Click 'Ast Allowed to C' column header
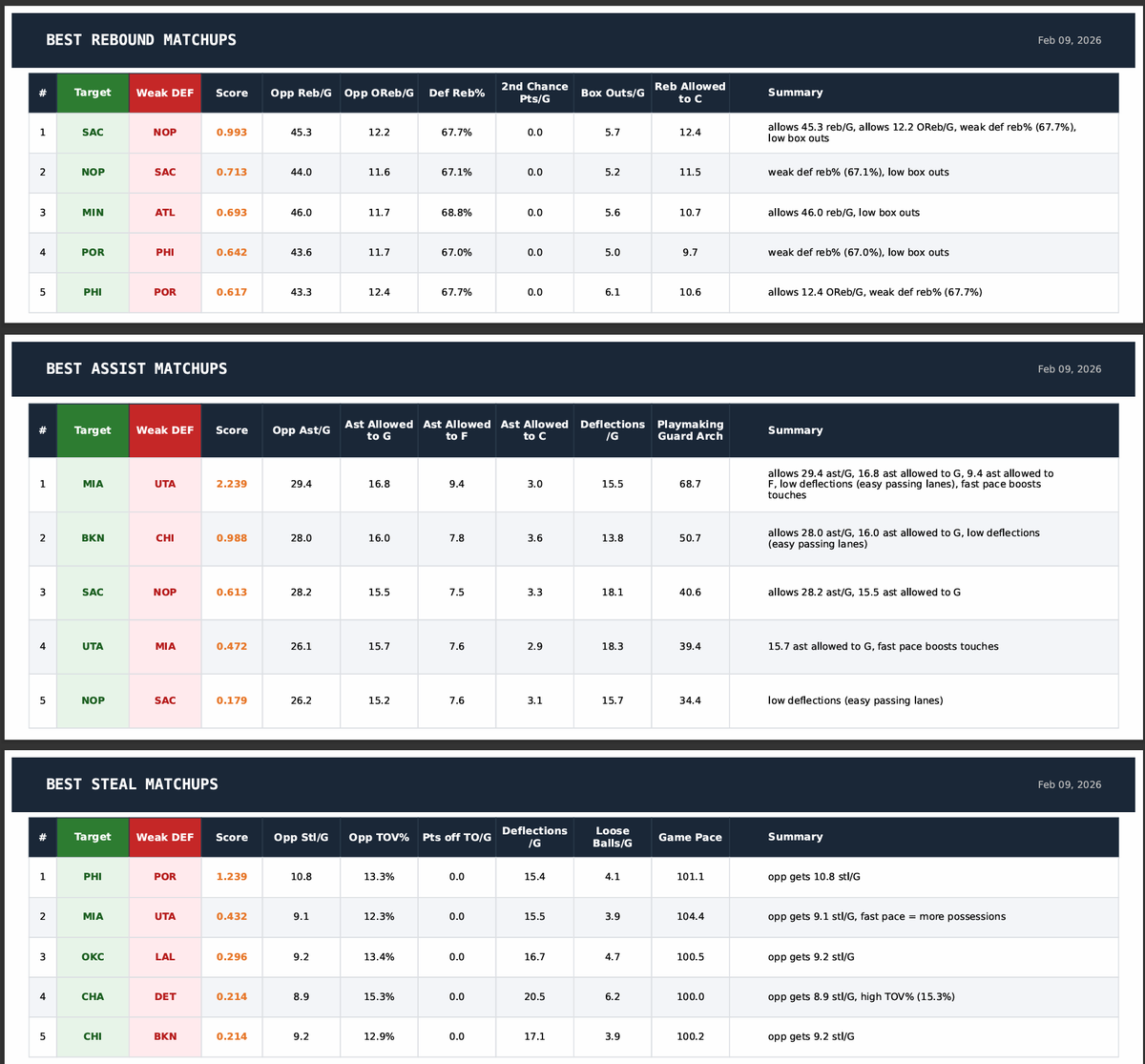Screen dimensions: 1145x1064 tap(534, 430)
